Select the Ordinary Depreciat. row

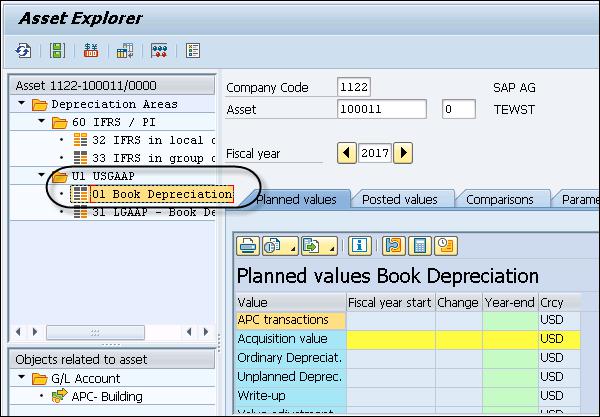pos(290,358)
